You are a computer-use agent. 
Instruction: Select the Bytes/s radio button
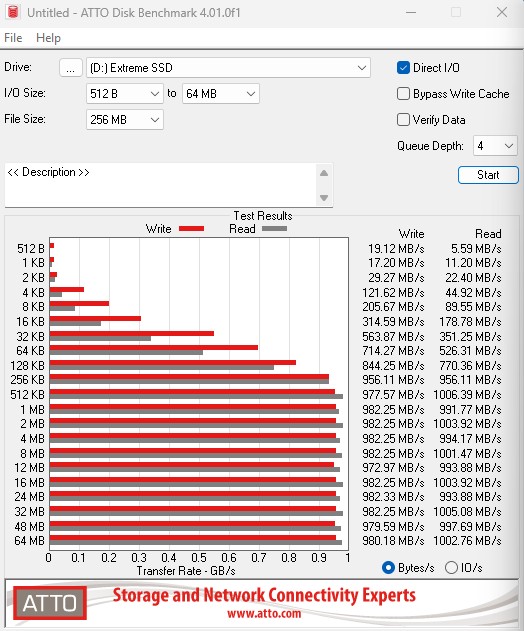point(388,567)
